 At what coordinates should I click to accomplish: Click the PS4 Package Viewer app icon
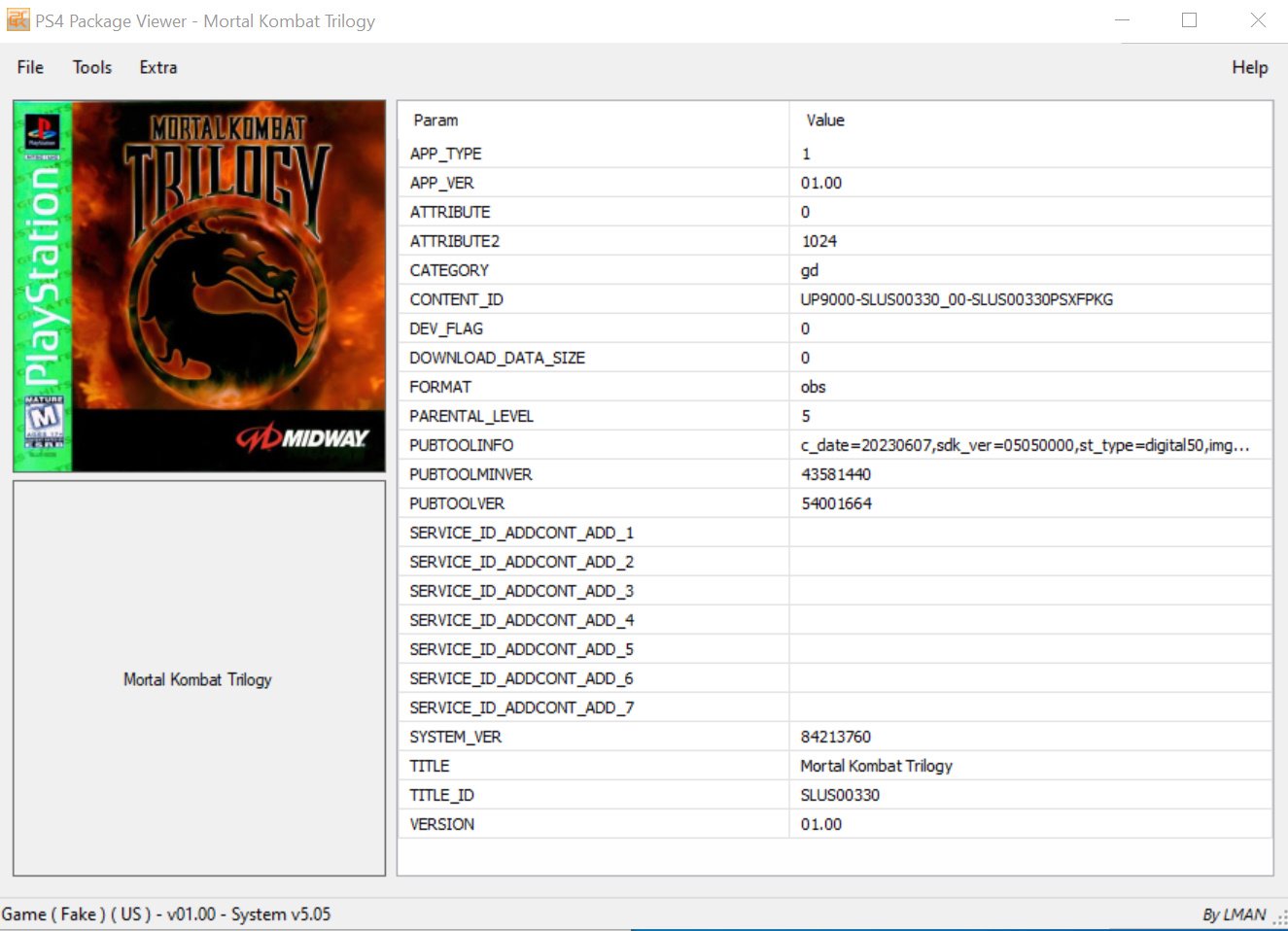(17, 20)
